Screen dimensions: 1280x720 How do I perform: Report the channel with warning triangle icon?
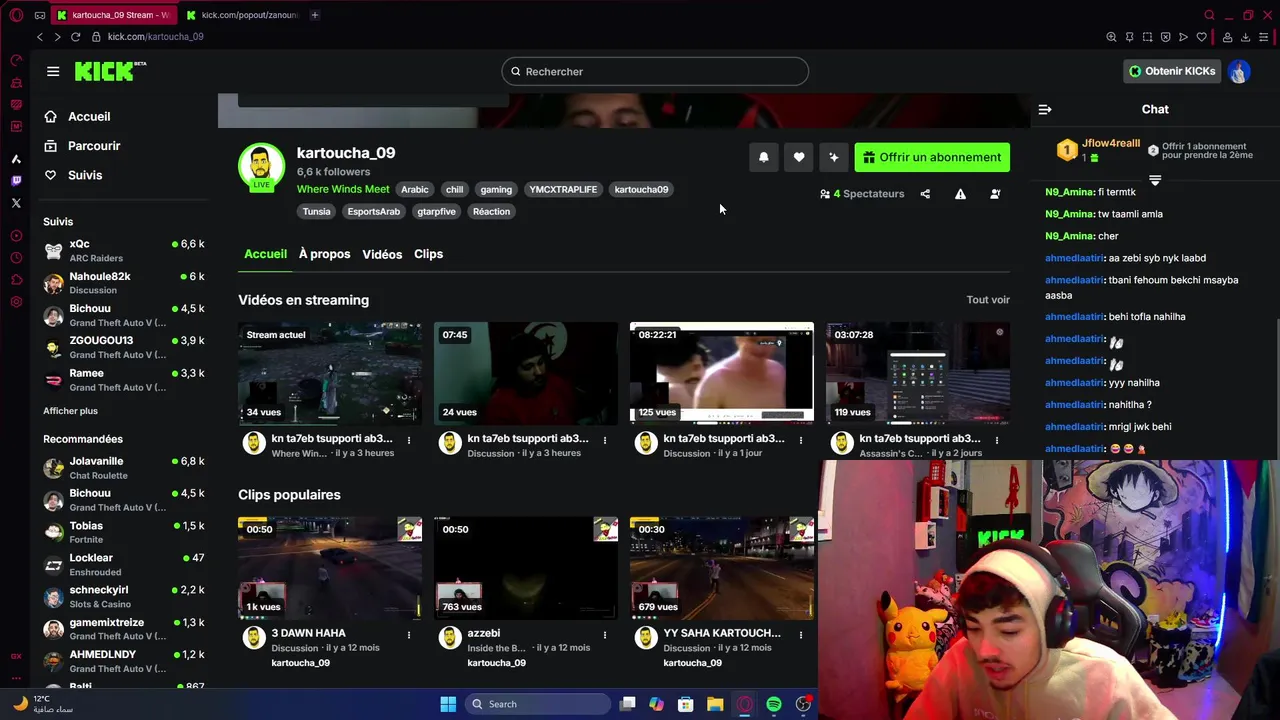tap(960, 194)
